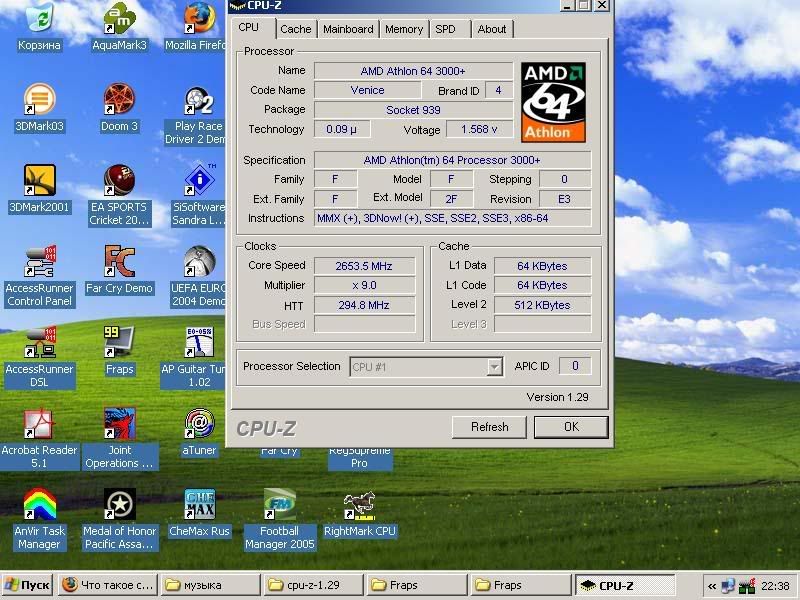Viewport: 800px width, 600px height.
Task: Click OK to close CPU-Z
Action: click(571, 427)
